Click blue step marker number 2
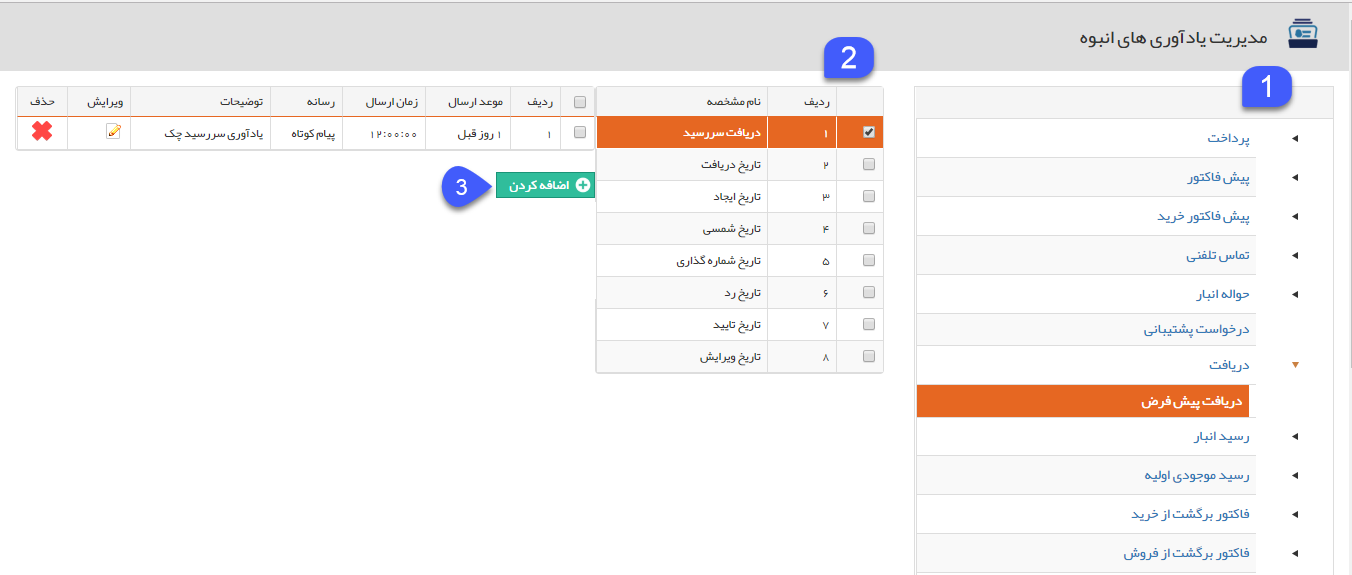 point(849,58)
